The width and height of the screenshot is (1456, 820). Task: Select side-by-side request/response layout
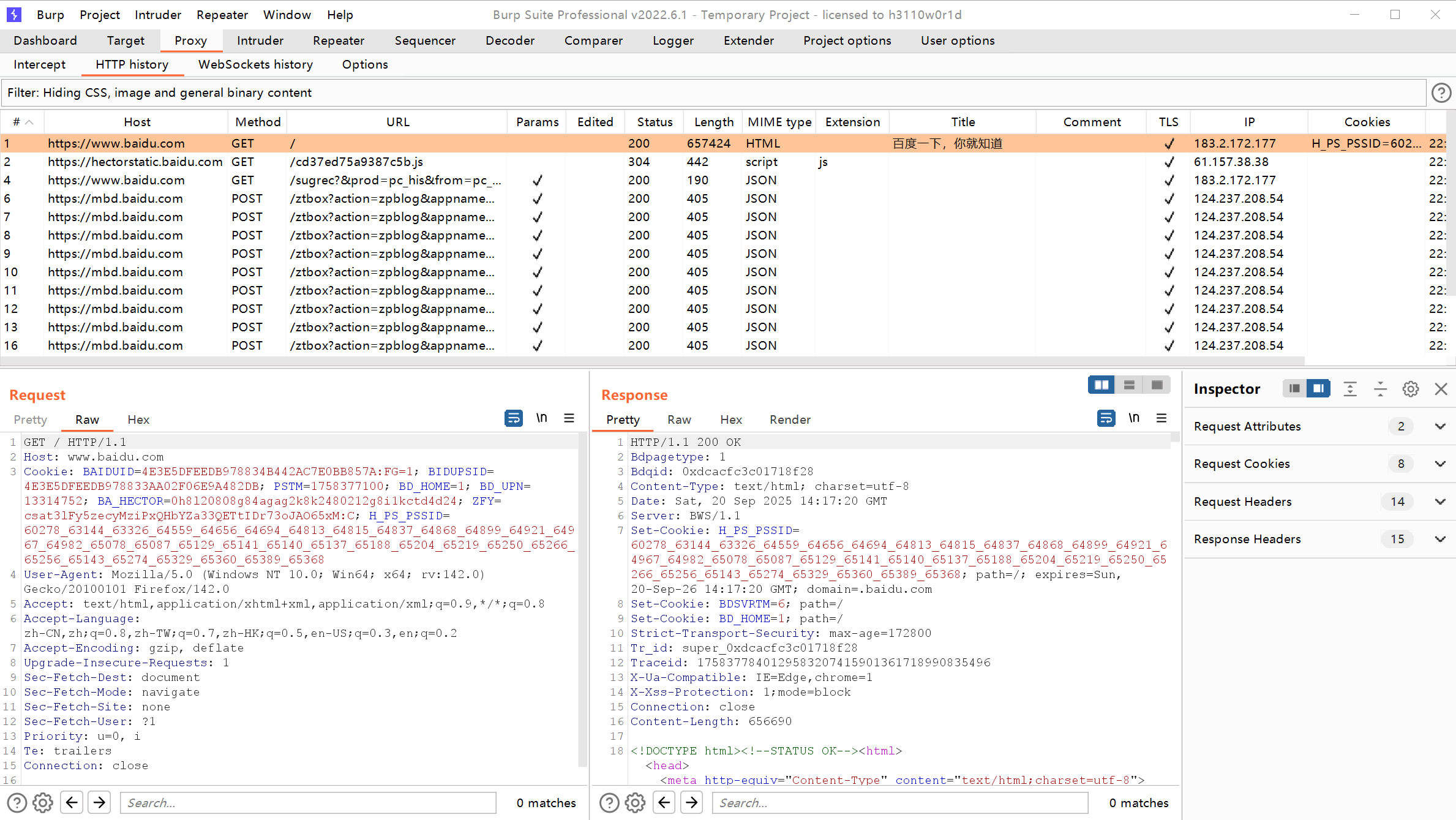click(1101, 385)
